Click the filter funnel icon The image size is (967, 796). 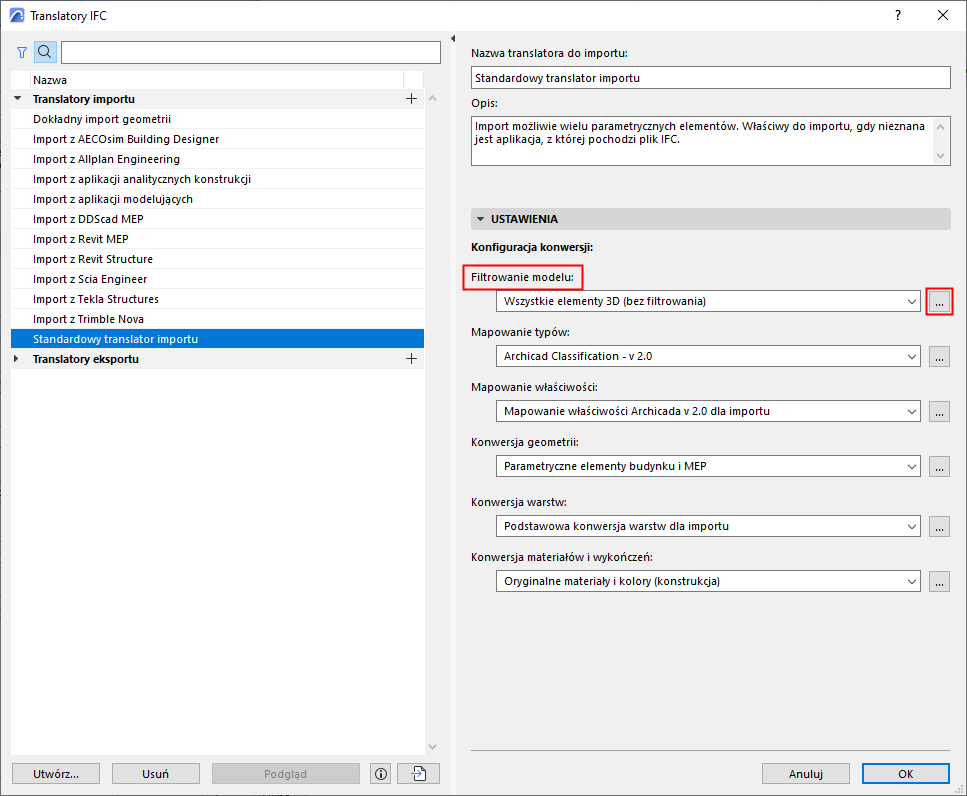pos(22,52)
